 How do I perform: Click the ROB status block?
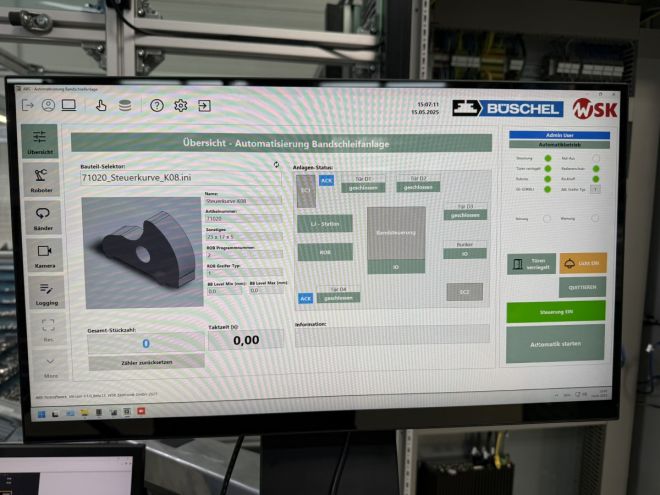tap(325, 252)
